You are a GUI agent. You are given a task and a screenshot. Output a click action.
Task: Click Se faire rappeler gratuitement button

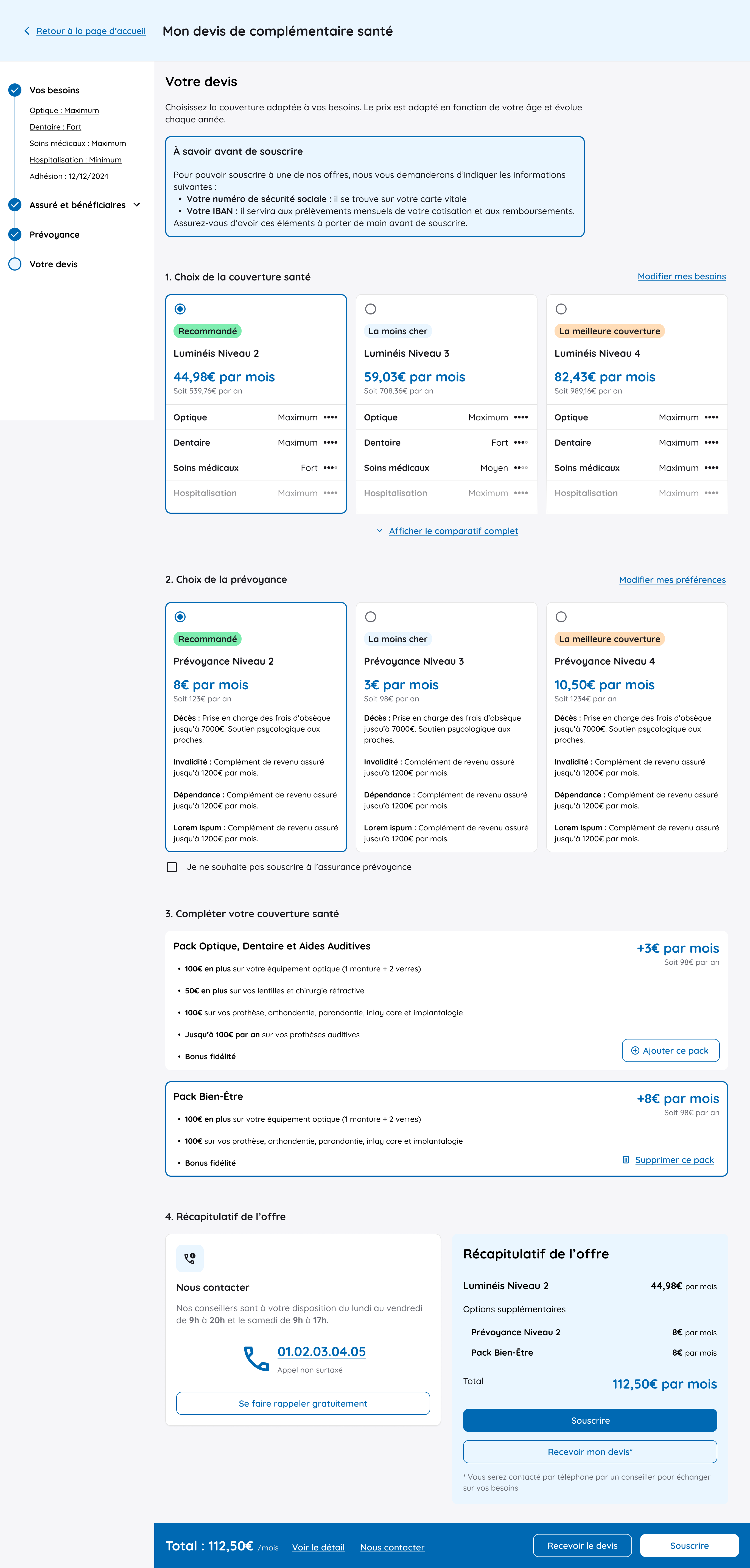[x=303, y=1403]
